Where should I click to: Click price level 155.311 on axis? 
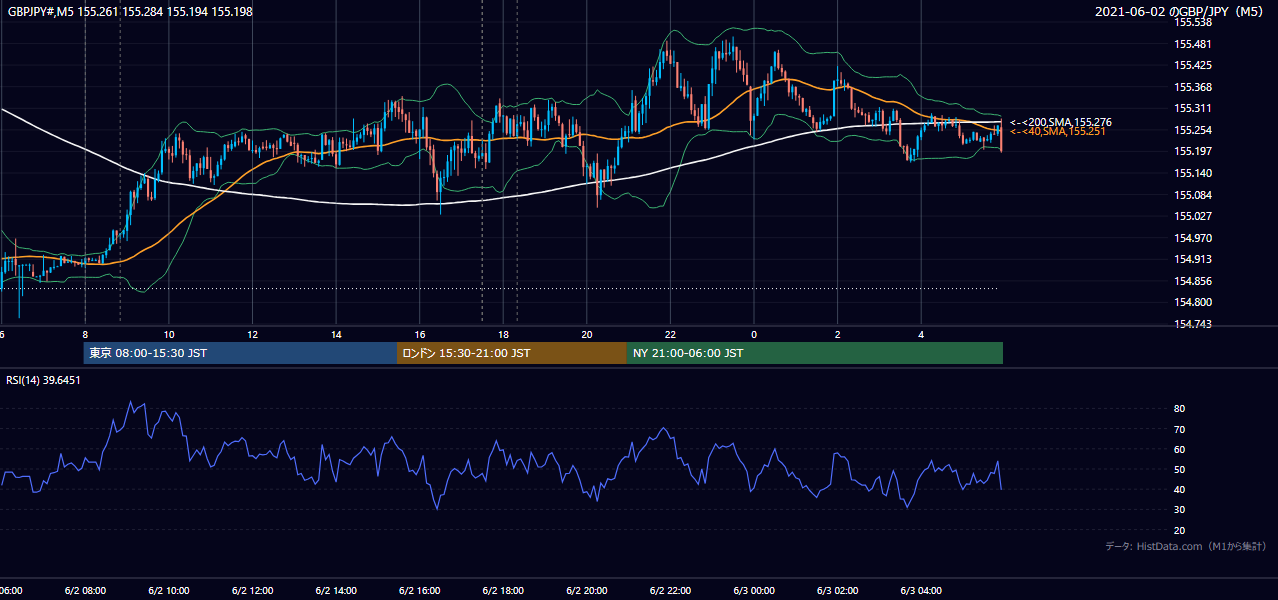[1192, 108]
